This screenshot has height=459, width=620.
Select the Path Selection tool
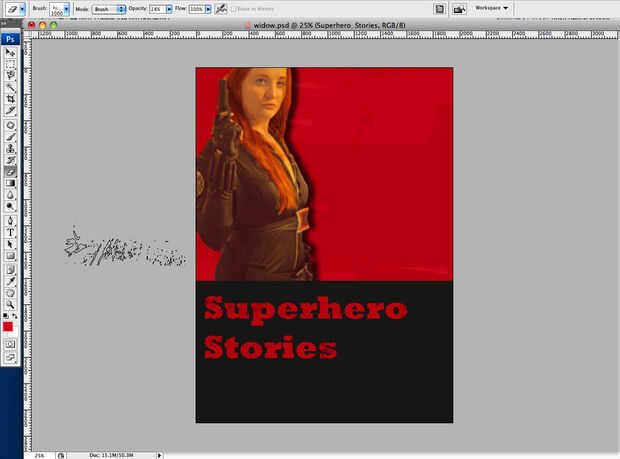10,244
